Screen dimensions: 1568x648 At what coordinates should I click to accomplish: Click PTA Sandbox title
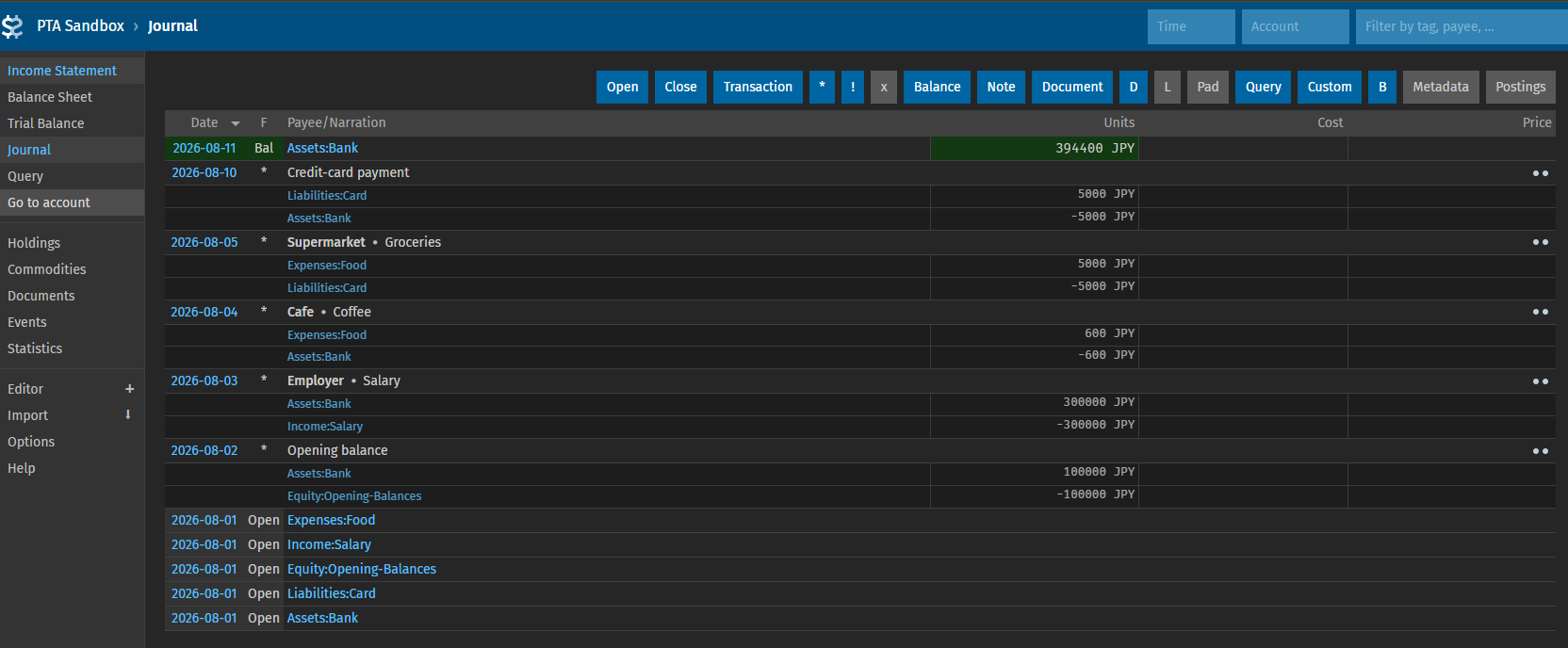click(x=80, y=26)
